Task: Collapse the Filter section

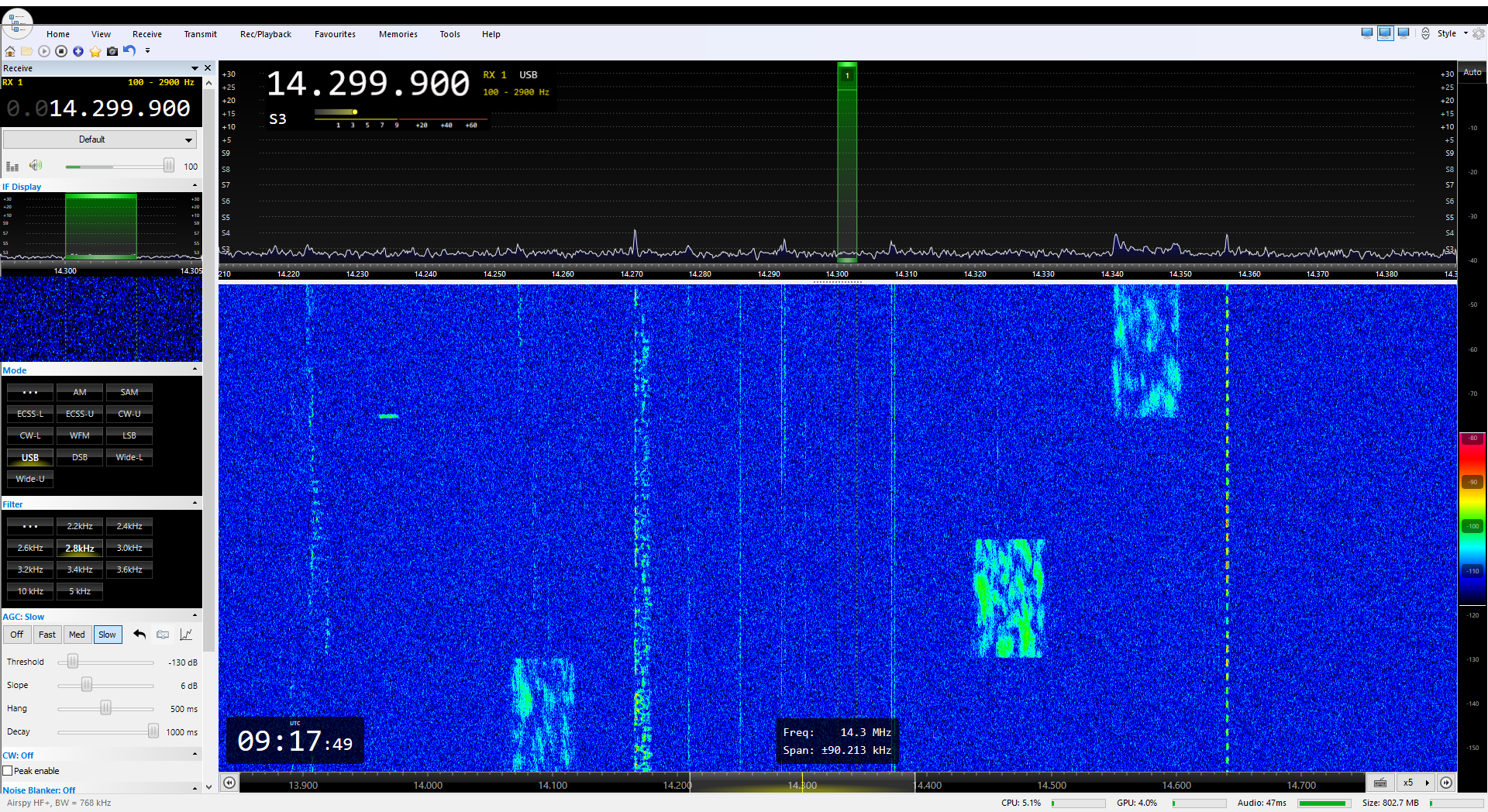Action: point(195,504)
